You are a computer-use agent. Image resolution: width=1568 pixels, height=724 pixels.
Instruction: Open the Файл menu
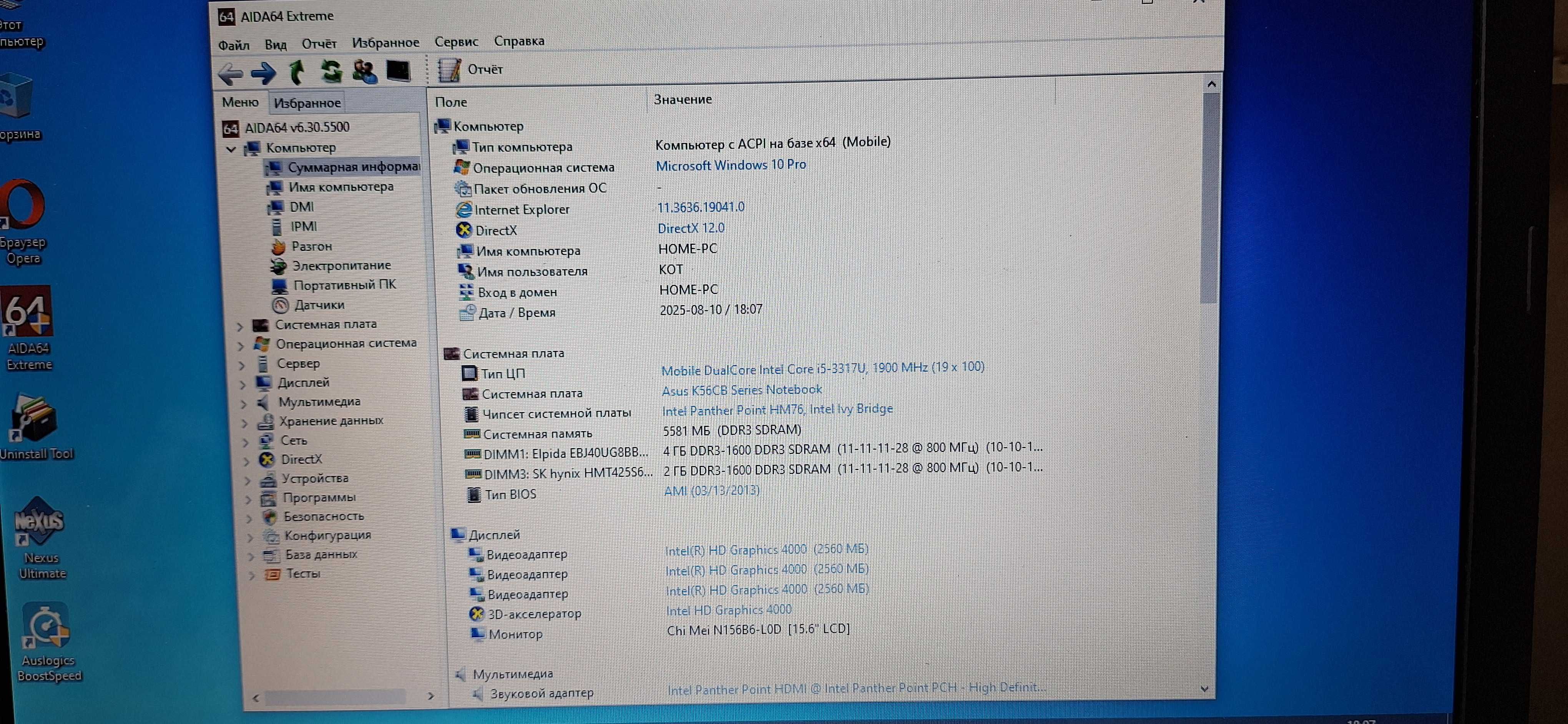234,45
